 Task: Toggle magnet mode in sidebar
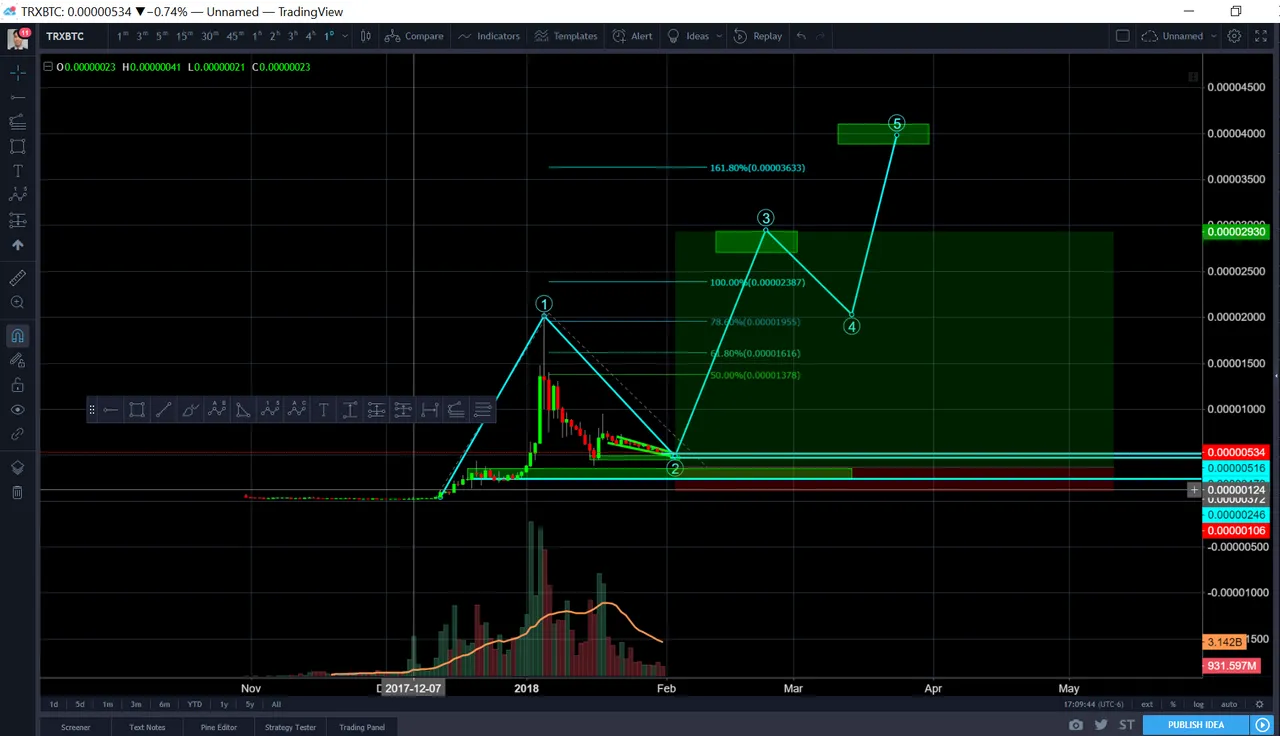[x=17, y=336]
